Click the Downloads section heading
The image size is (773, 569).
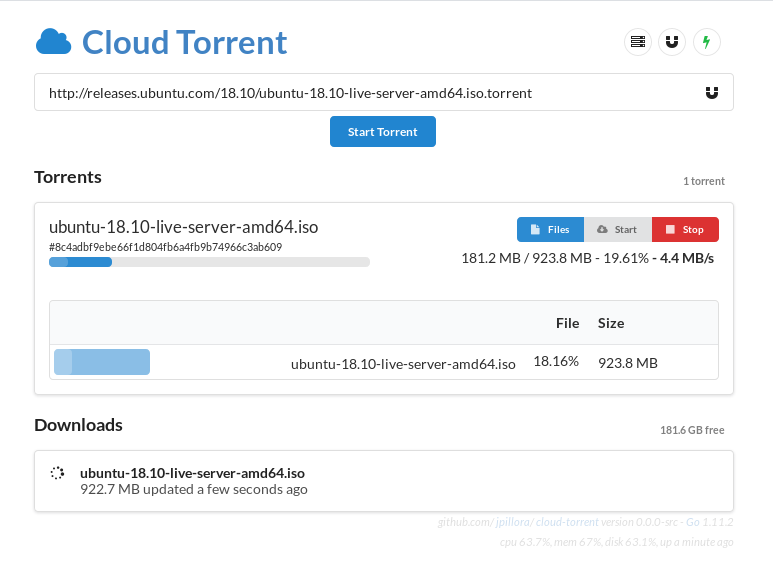[78, 425]
